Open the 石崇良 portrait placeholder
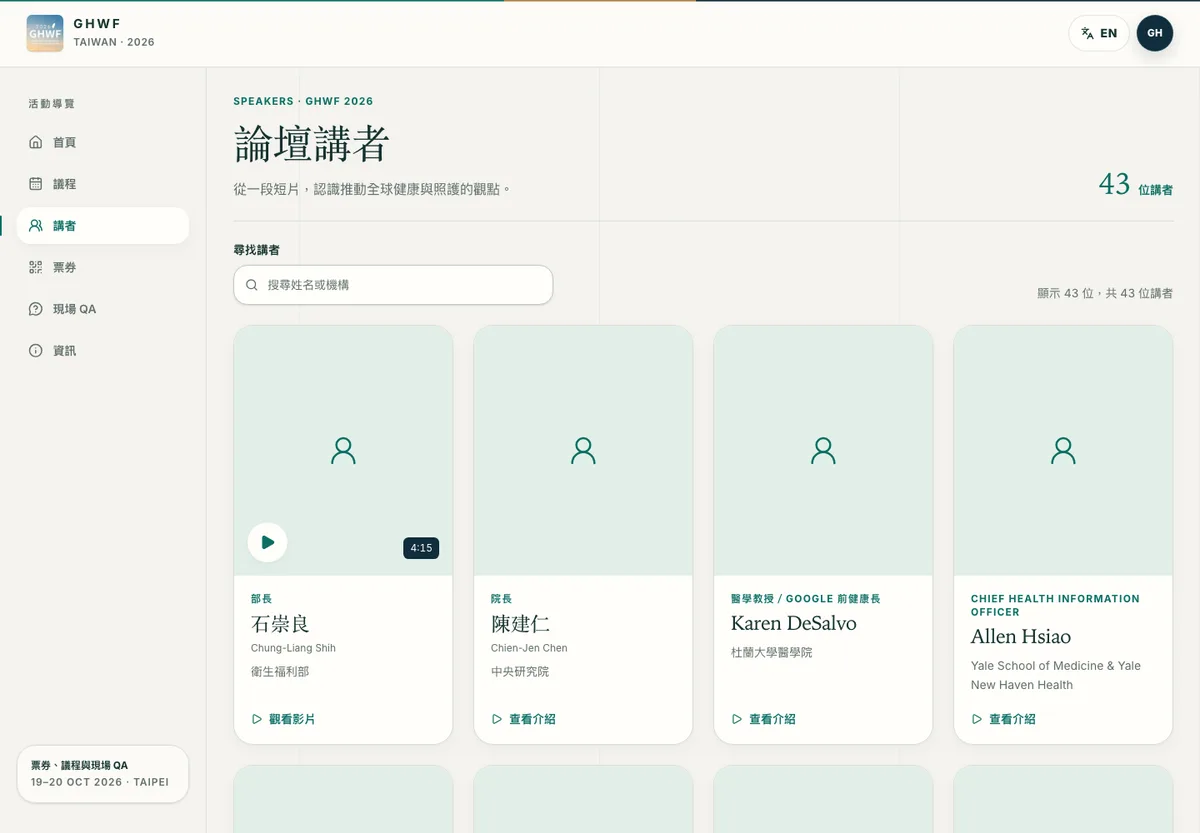The image size is (1200, 833). (x=343, y=451)
